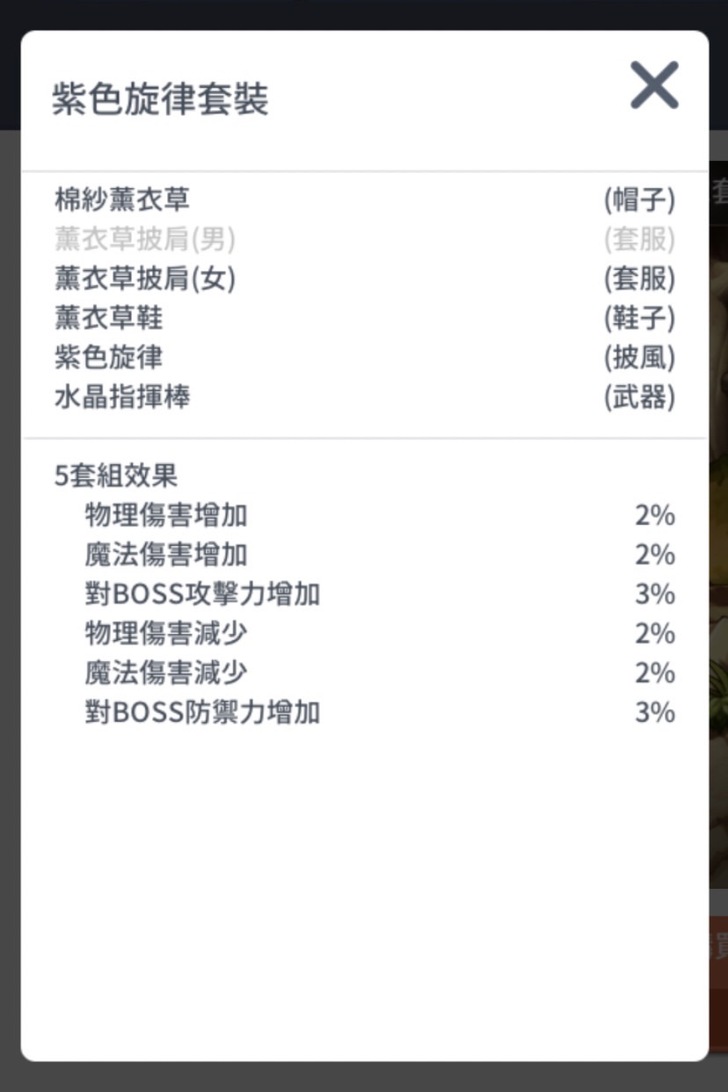Select the 紫色旋律 cape item
Viewport: 728px width, 1092px height.
click(x=108, y=358)
